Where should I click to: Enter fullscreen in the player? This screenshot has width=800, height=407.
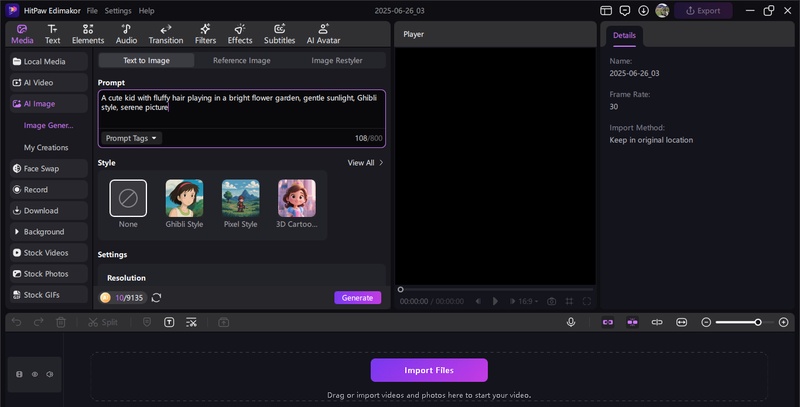[587, 301]
